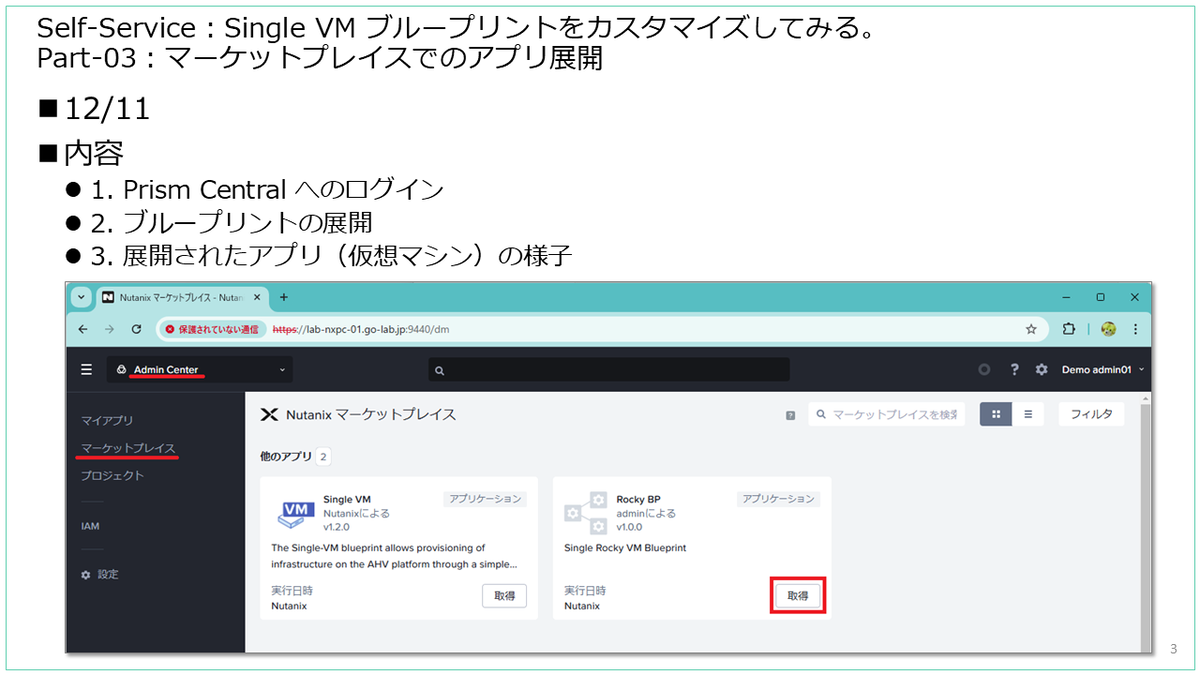1200x675 pixels.
Task: Open the フィルタ button
Action: coord(1091,414)
